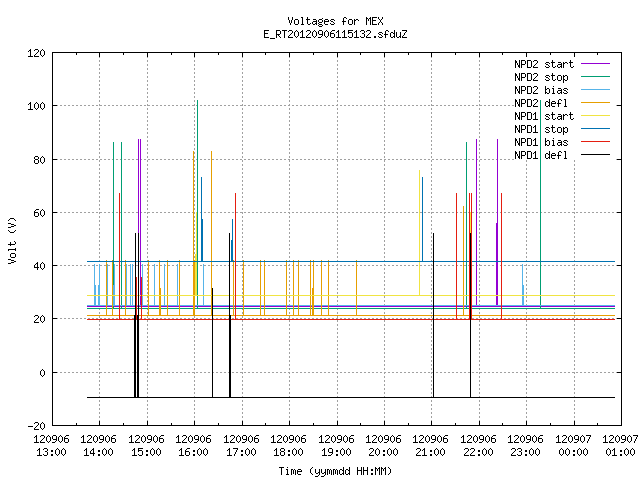
Task: Click the green NPD2 stop legend line sample
Action: click(595, 77)
